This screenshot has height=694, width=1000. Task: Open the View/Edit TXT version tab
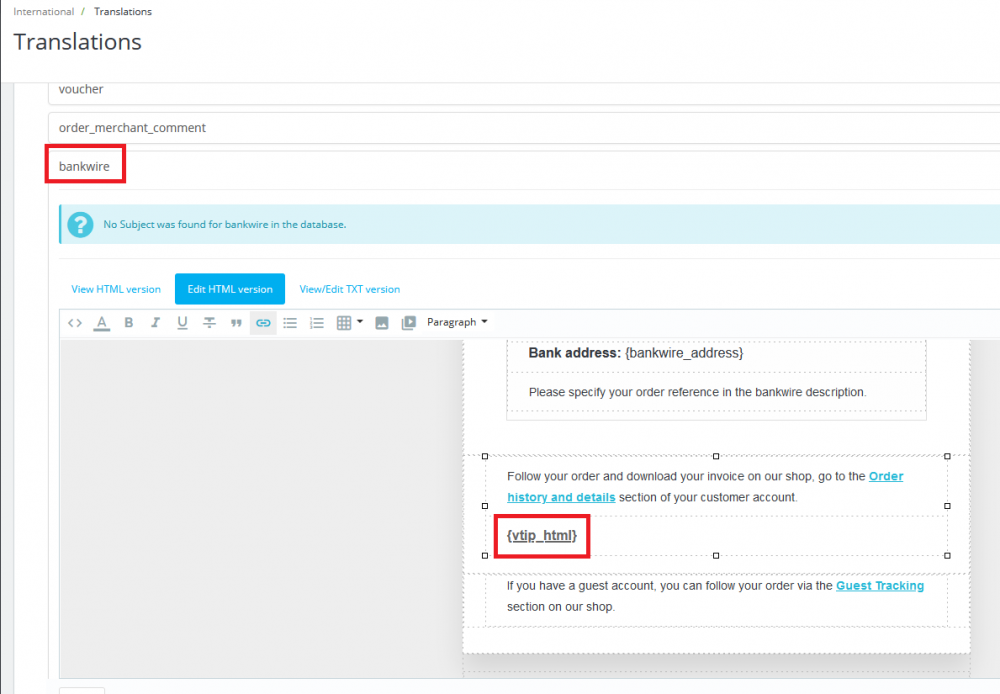pyautogui.click(x=349, y=289)
